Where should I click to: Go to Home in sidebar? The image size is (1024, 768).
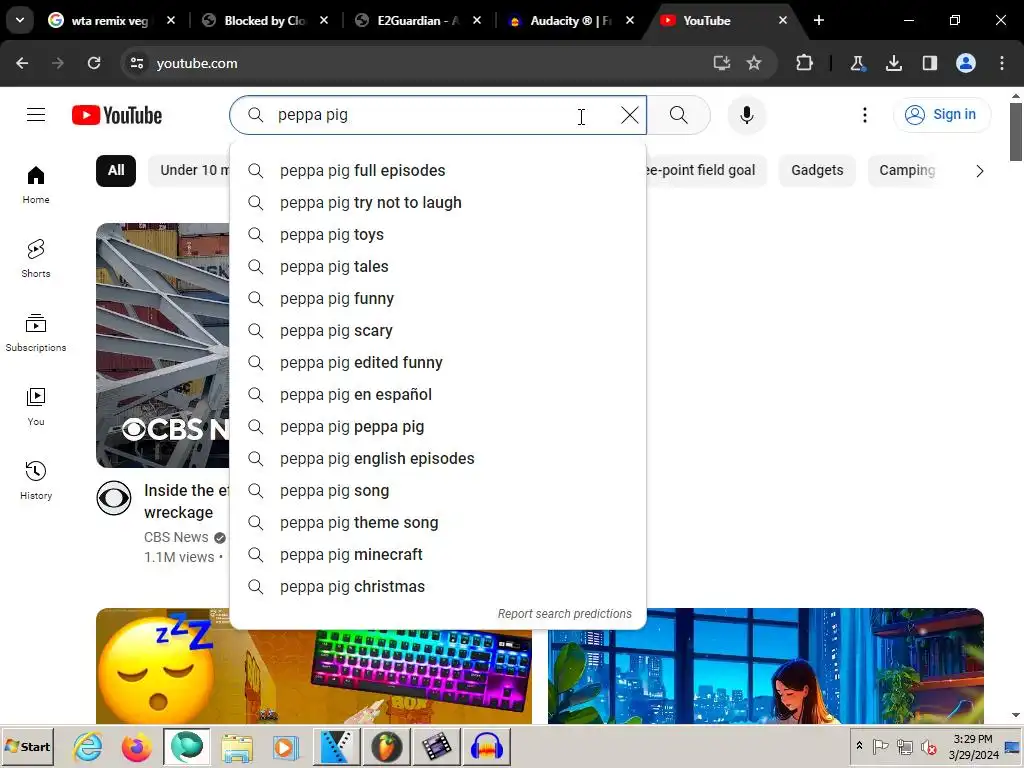pos(36,185)
